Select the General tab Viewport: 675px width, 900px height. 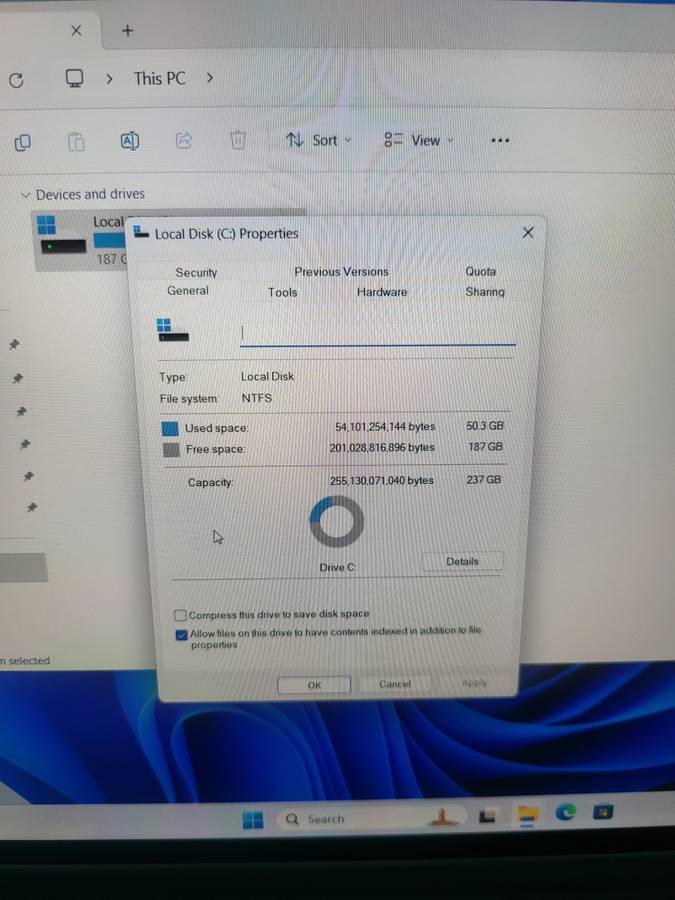click(188, 291)
